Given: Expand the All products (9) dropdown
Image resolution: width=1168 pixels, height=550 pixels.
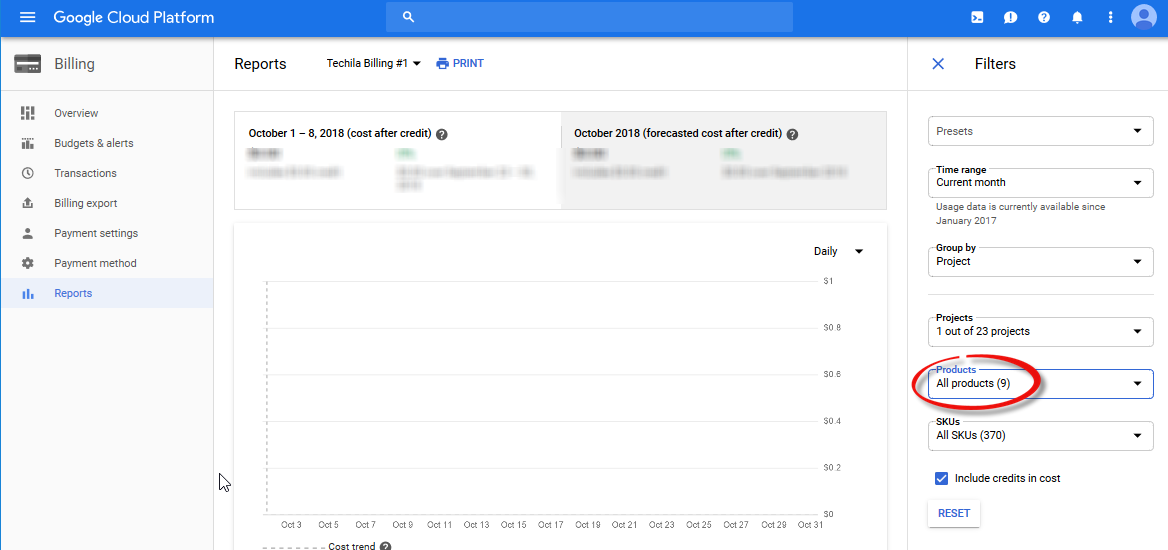Looking at the screenshot, I should point(1040,384).
